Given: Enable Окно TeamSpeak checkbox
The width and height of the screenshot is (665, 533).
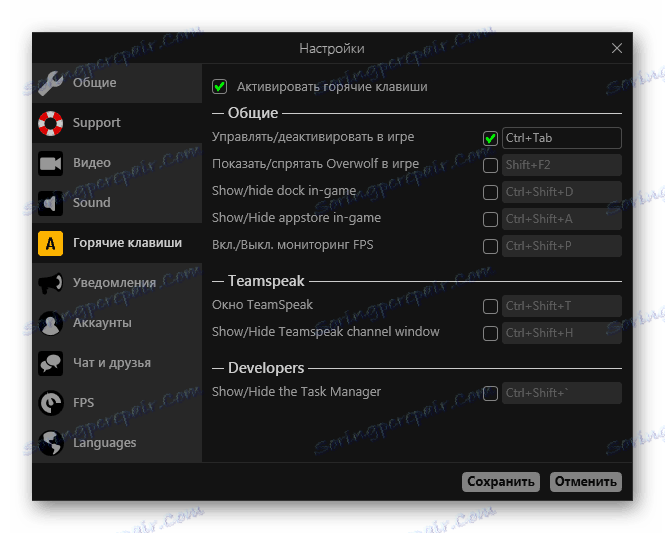Looking at the screenshot, I should [x=490, y=307].
